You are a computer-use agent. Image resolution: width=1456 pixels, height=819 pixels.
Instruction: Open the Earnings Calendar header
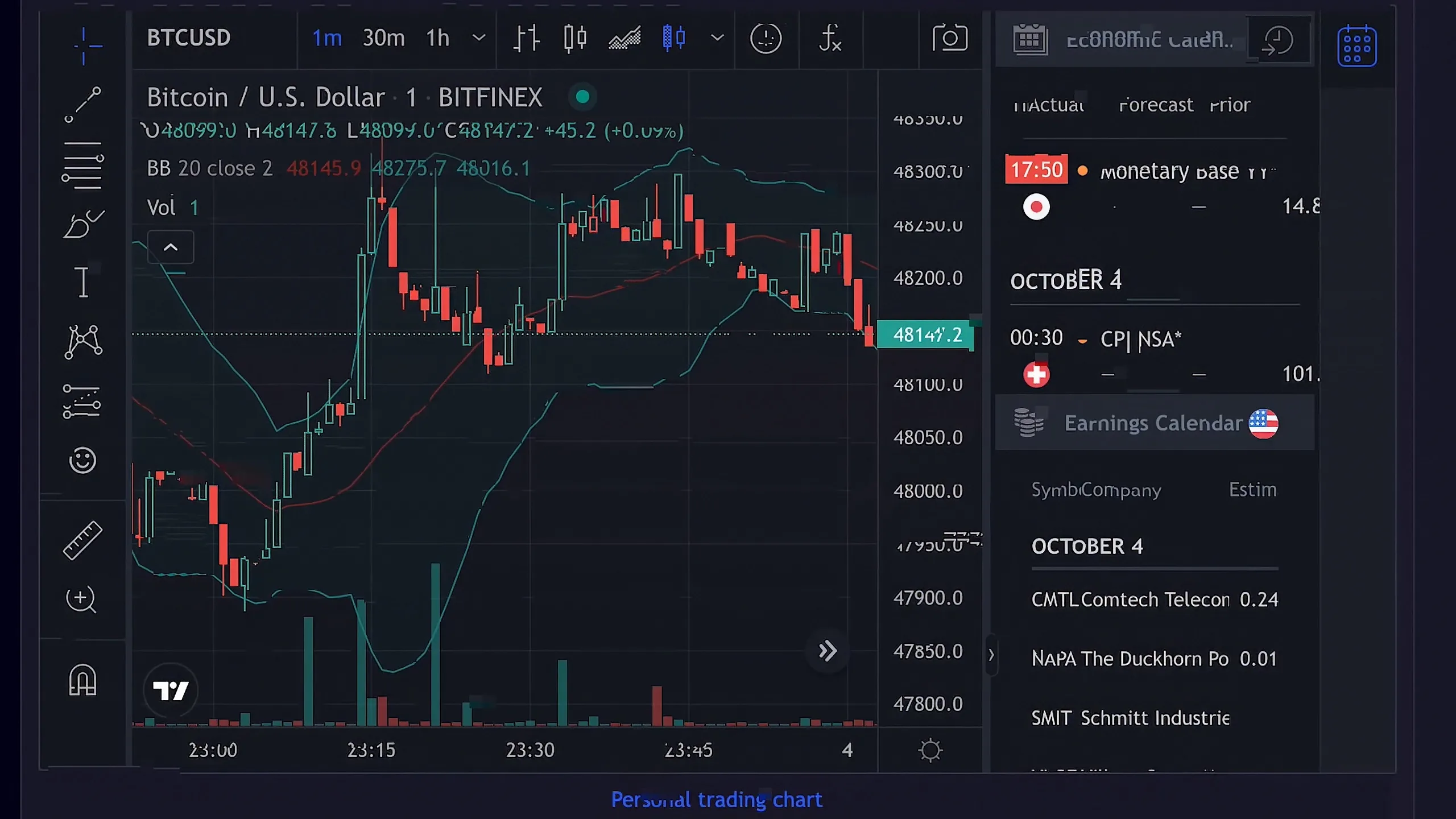pyautogui.click(x=1155, y=423)
